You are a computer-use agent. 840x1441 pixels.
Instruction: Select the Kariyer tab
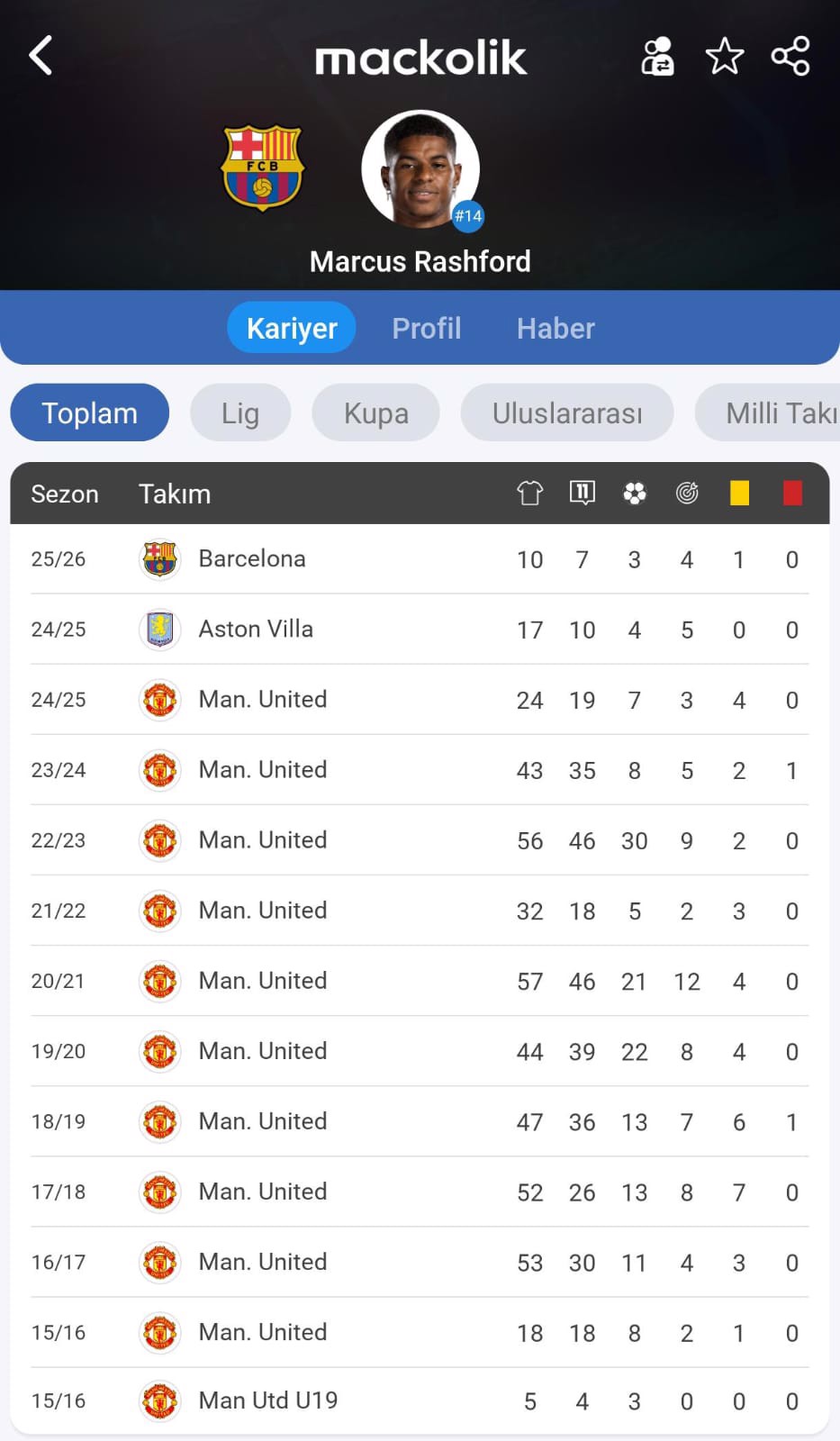(x=292, y=328)
